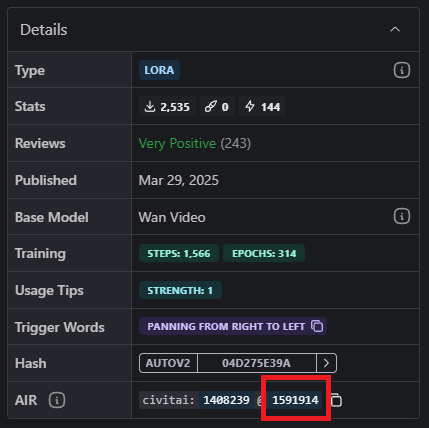Open the Base Model info icon
This screenshot has height=428, width=429.
pos(402,216)
